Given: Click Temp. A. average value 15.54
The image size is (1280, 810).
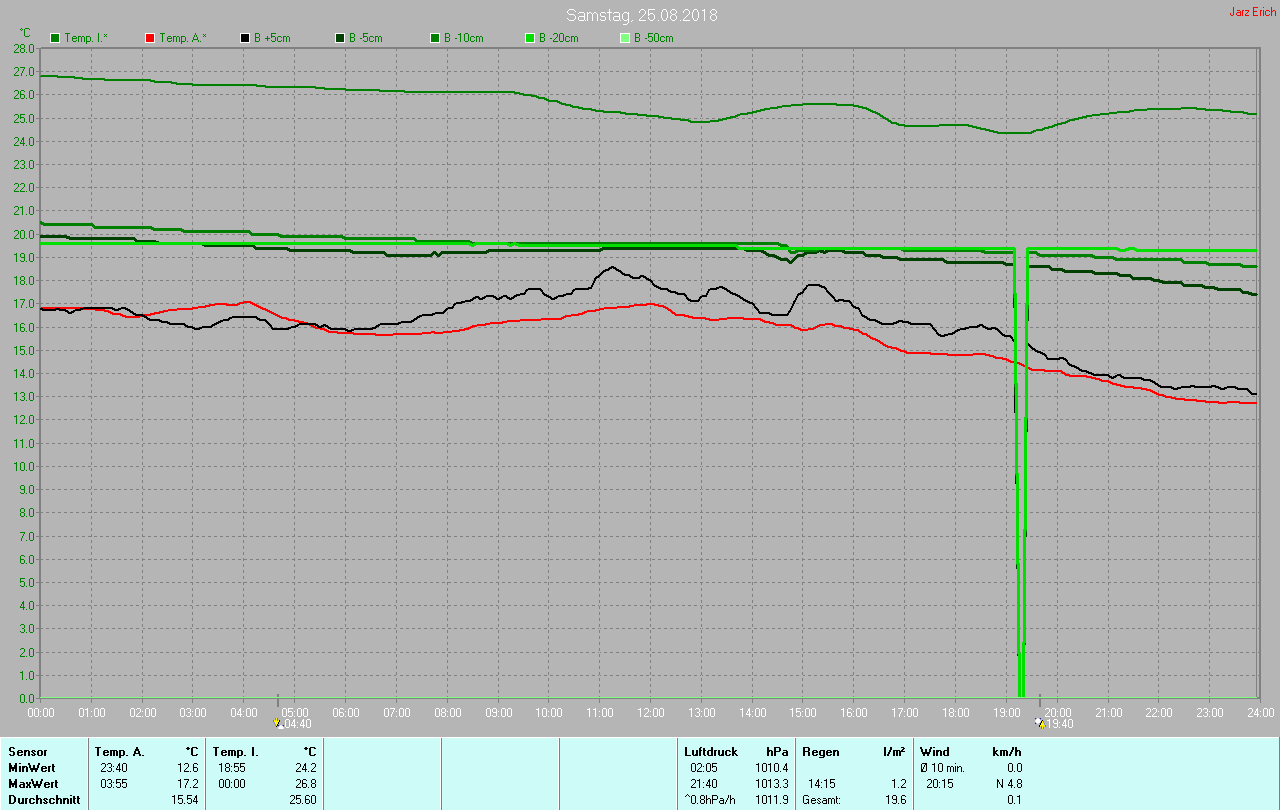Looking at the screenshot, I should click(x=186, y=799).
